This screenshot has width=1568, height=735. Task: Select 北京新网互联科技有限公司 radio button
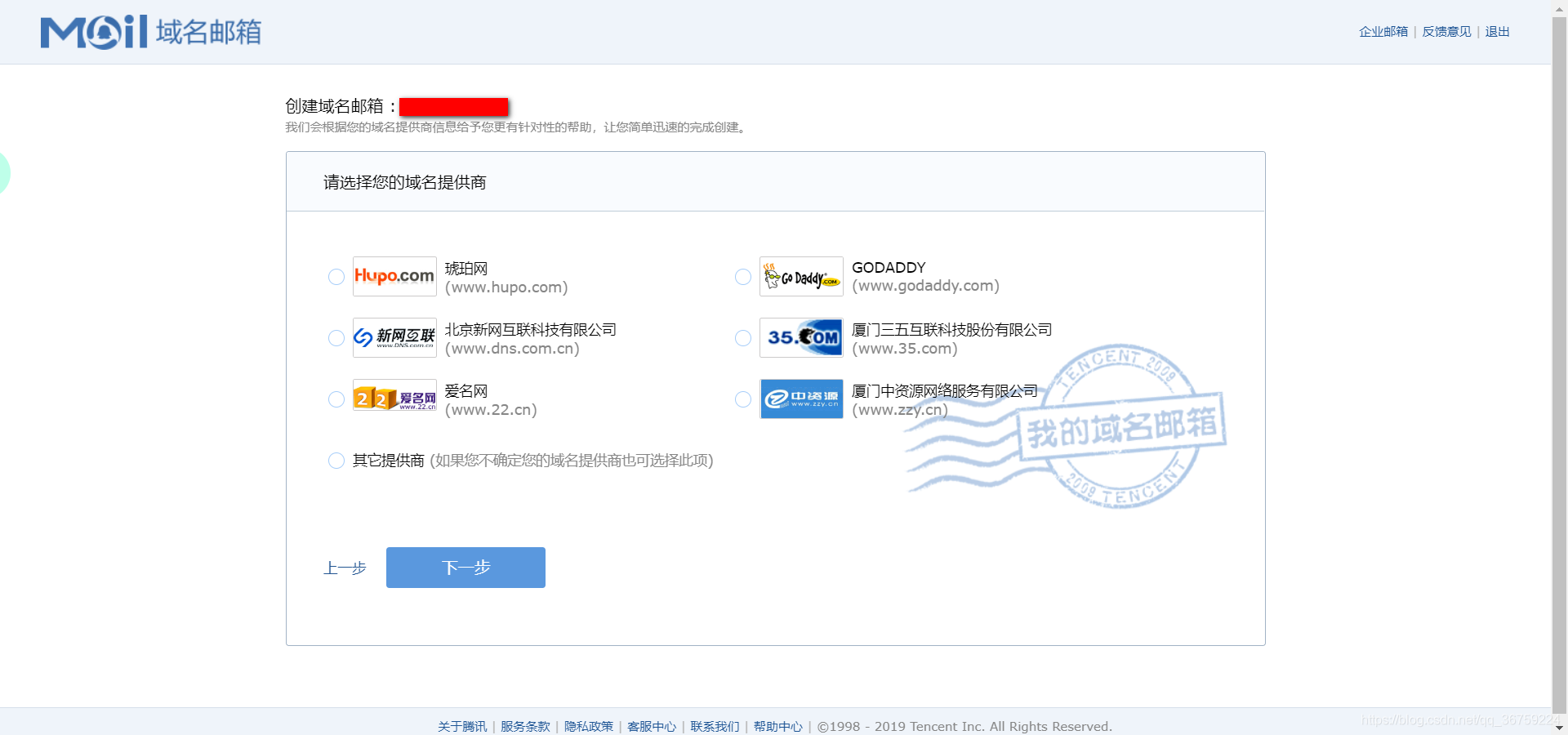point(336,338)
